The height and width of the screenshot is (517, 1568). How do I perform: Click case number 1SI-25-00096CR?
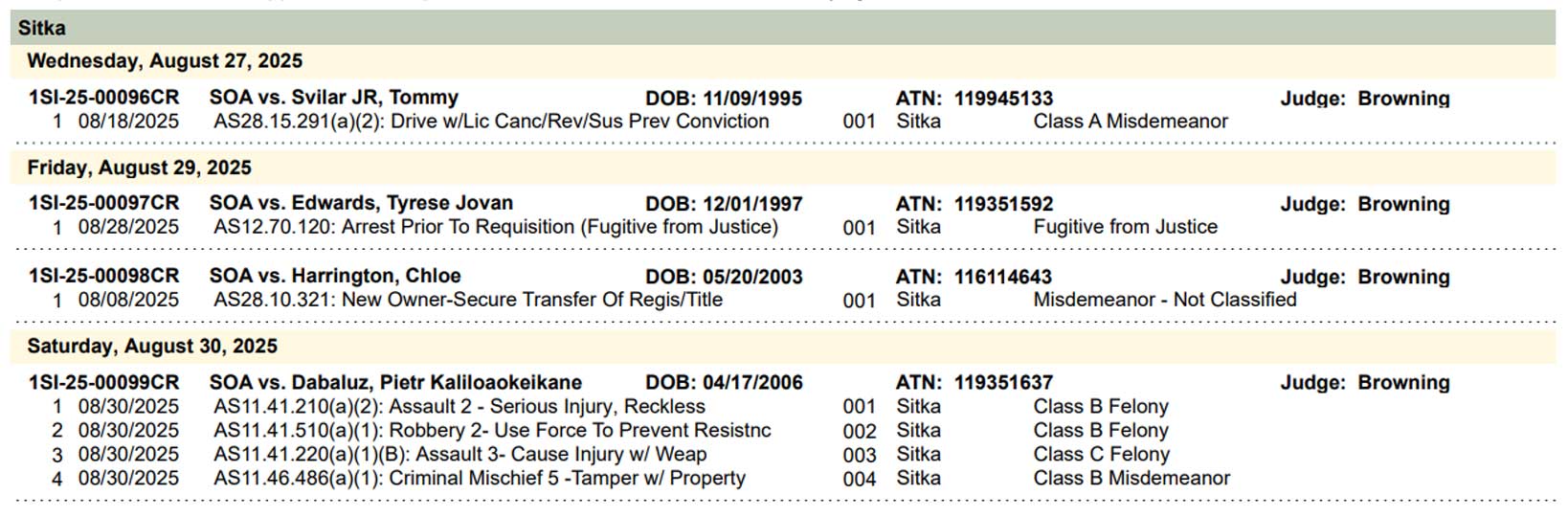pyautogui.click(x=103, y=98)
